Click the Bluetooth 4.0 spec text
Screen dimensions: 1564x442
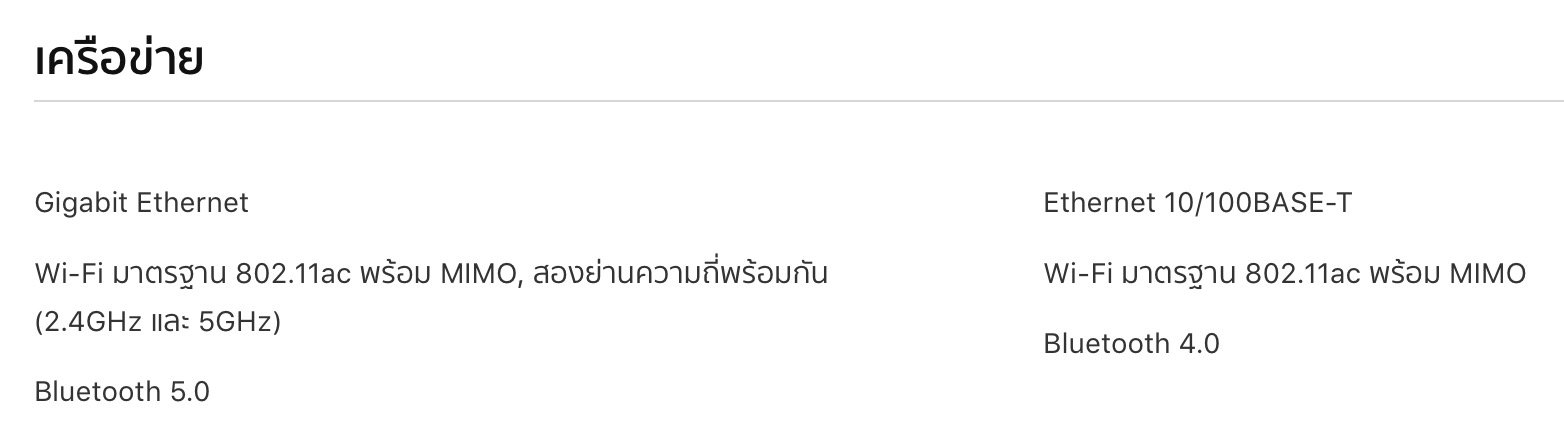pyautogui.click(x=1131, y=344)
